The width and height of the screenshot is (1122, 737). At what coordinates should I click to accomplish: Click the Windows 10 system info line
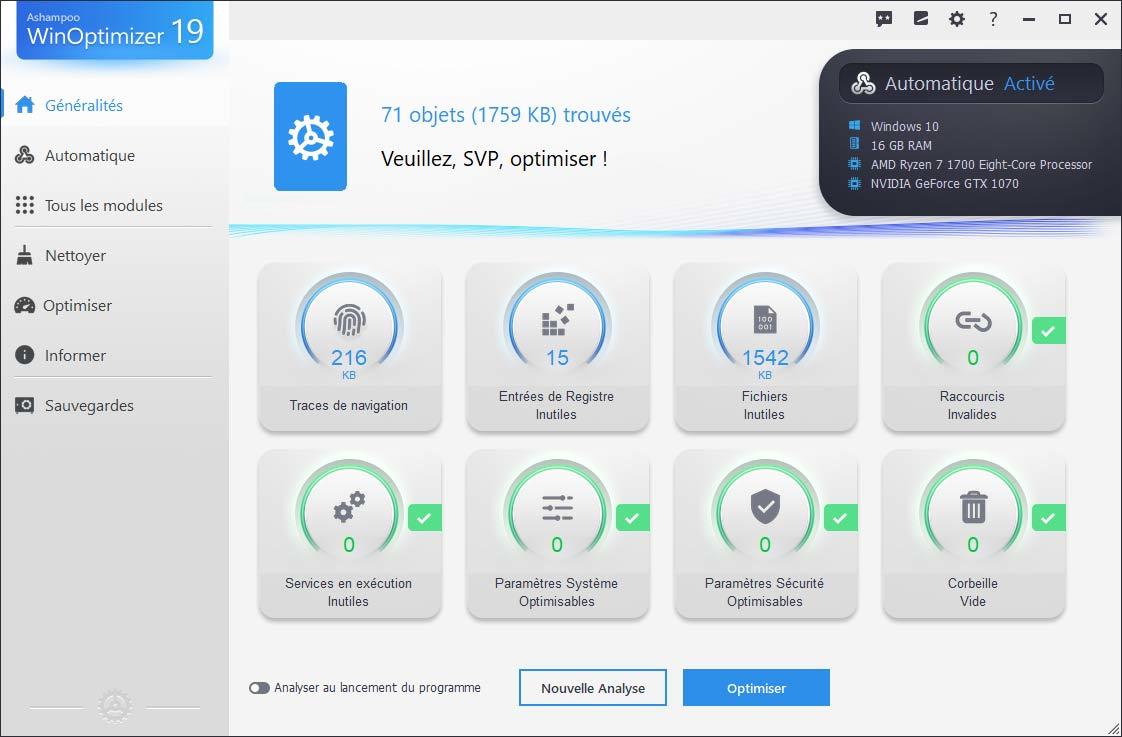click(904, 127)
